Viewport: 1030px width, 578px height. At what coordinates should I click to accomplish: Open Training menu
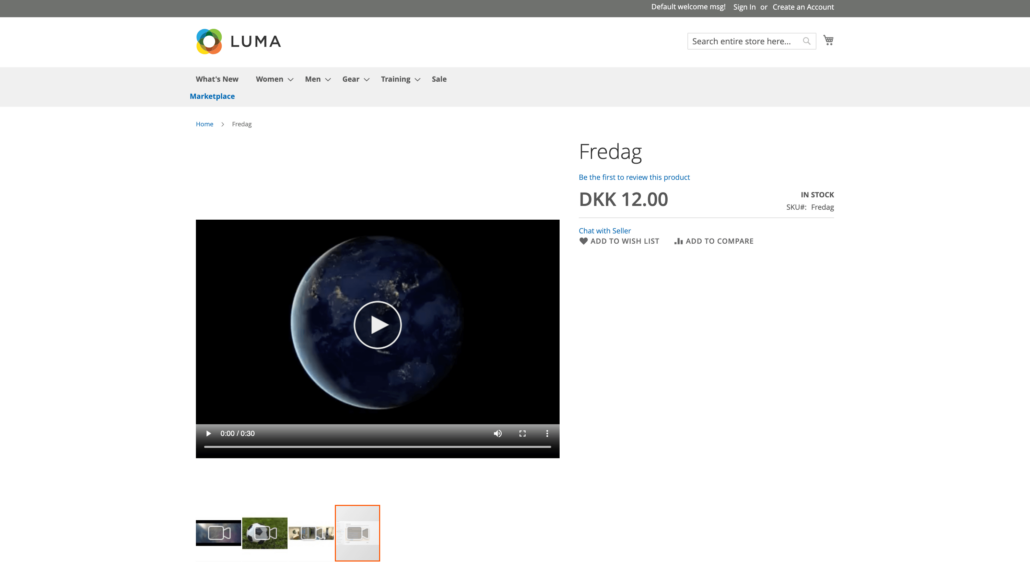tap(395, 79)
